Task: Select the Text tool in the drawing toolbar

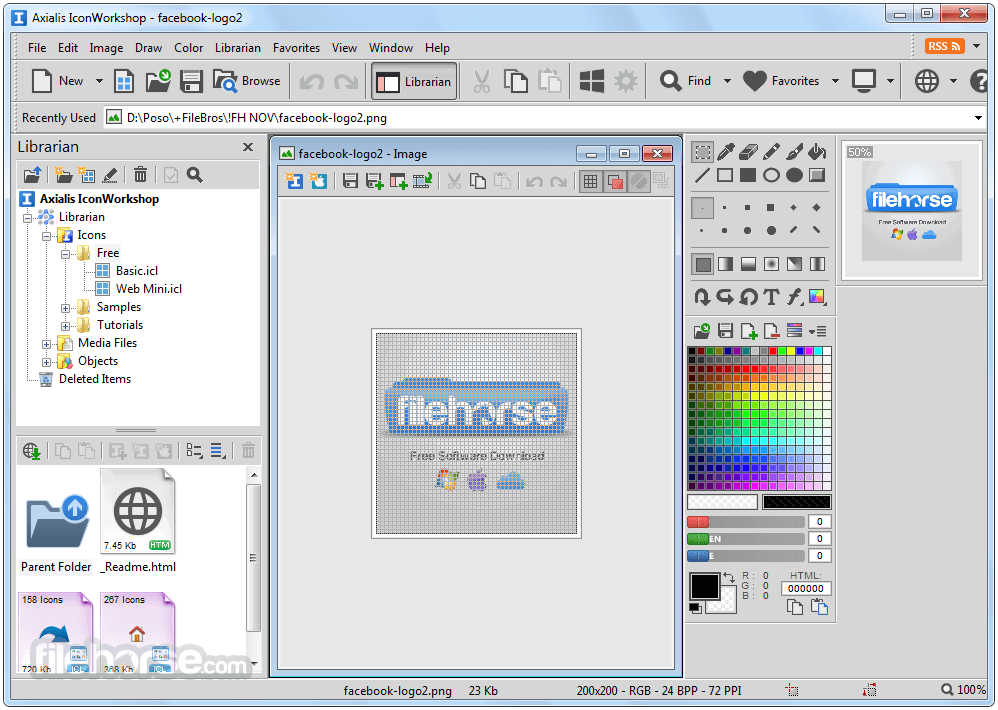Action: tap(769, 296)
